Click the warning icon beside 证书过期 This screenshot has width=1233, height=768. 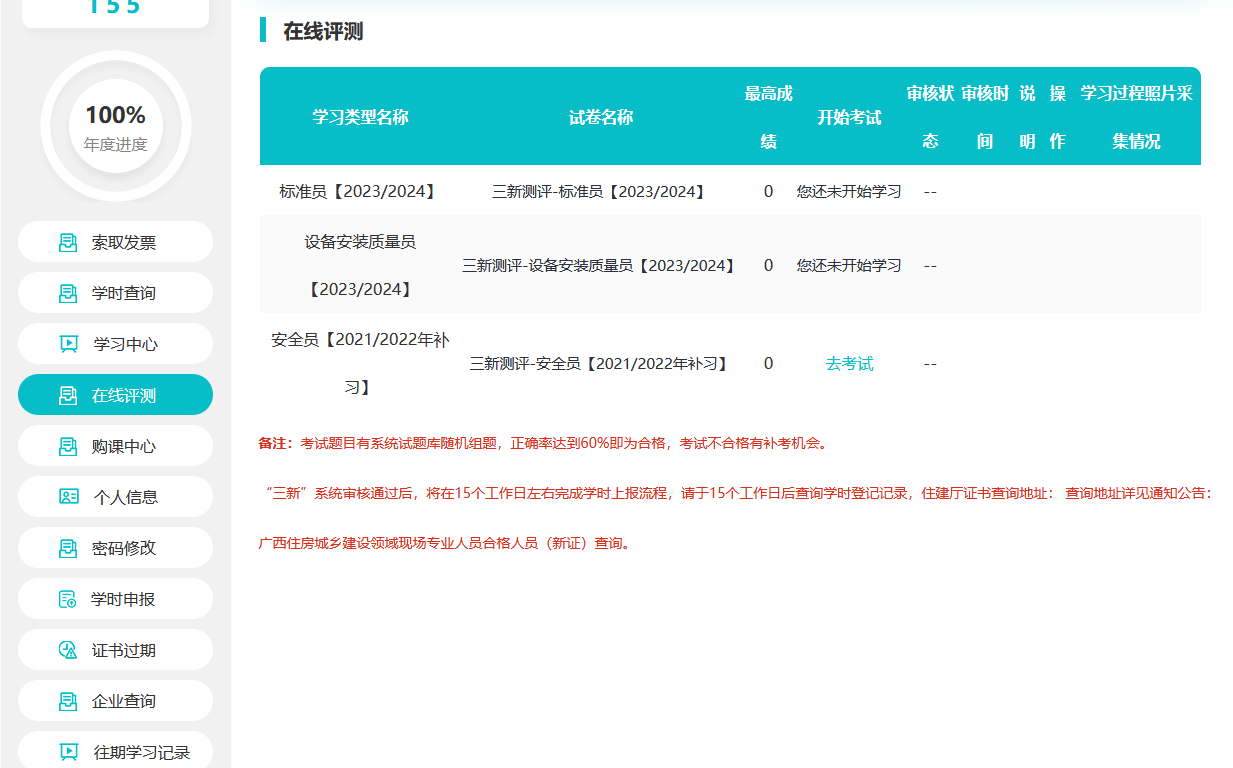68,650
